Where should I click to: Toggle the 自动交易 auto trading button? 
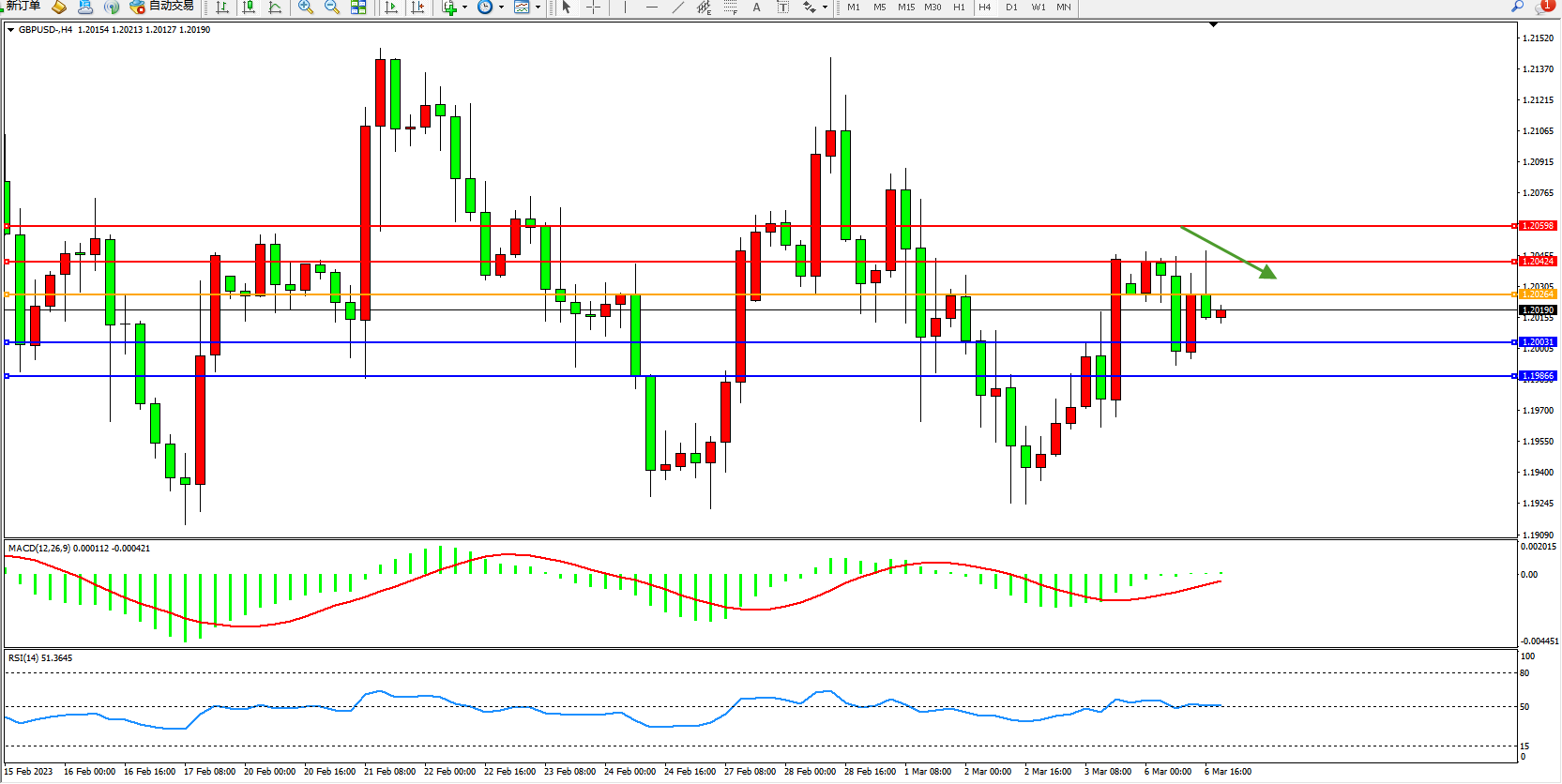point(162,7)
